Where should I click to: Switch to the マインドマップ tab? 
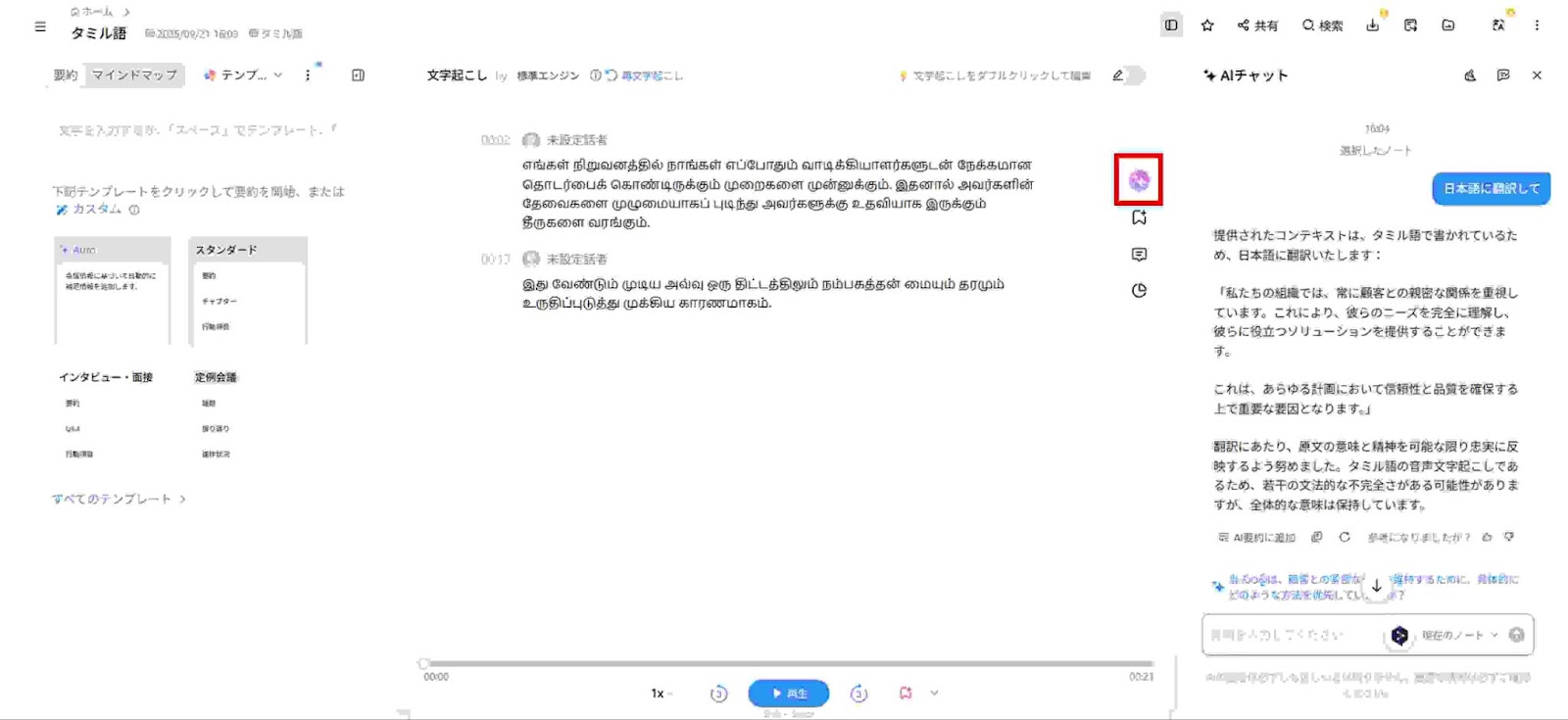(134, 75)
